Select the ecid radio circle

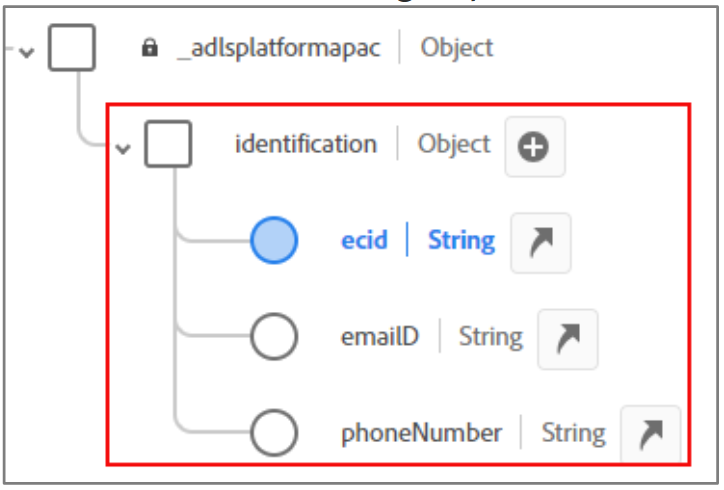(x=274, y=240)
